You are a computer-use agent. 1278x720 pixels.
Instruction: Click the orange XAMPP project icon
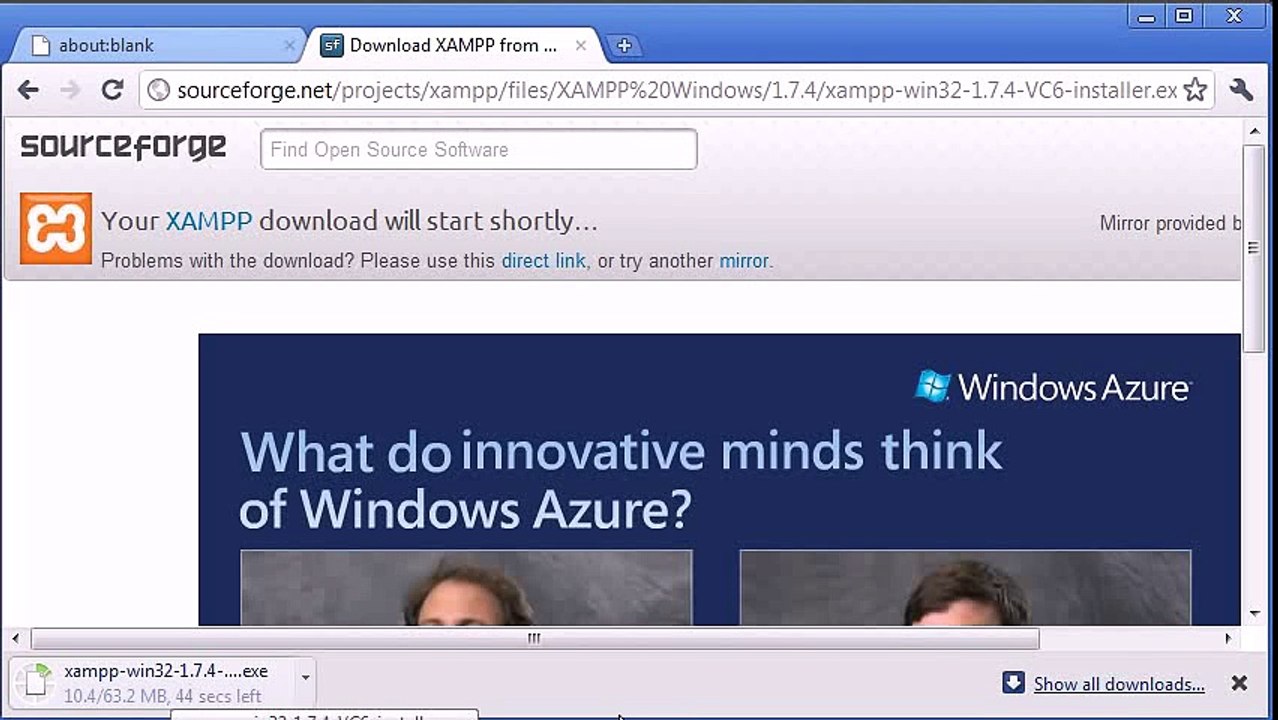point(56,228)
